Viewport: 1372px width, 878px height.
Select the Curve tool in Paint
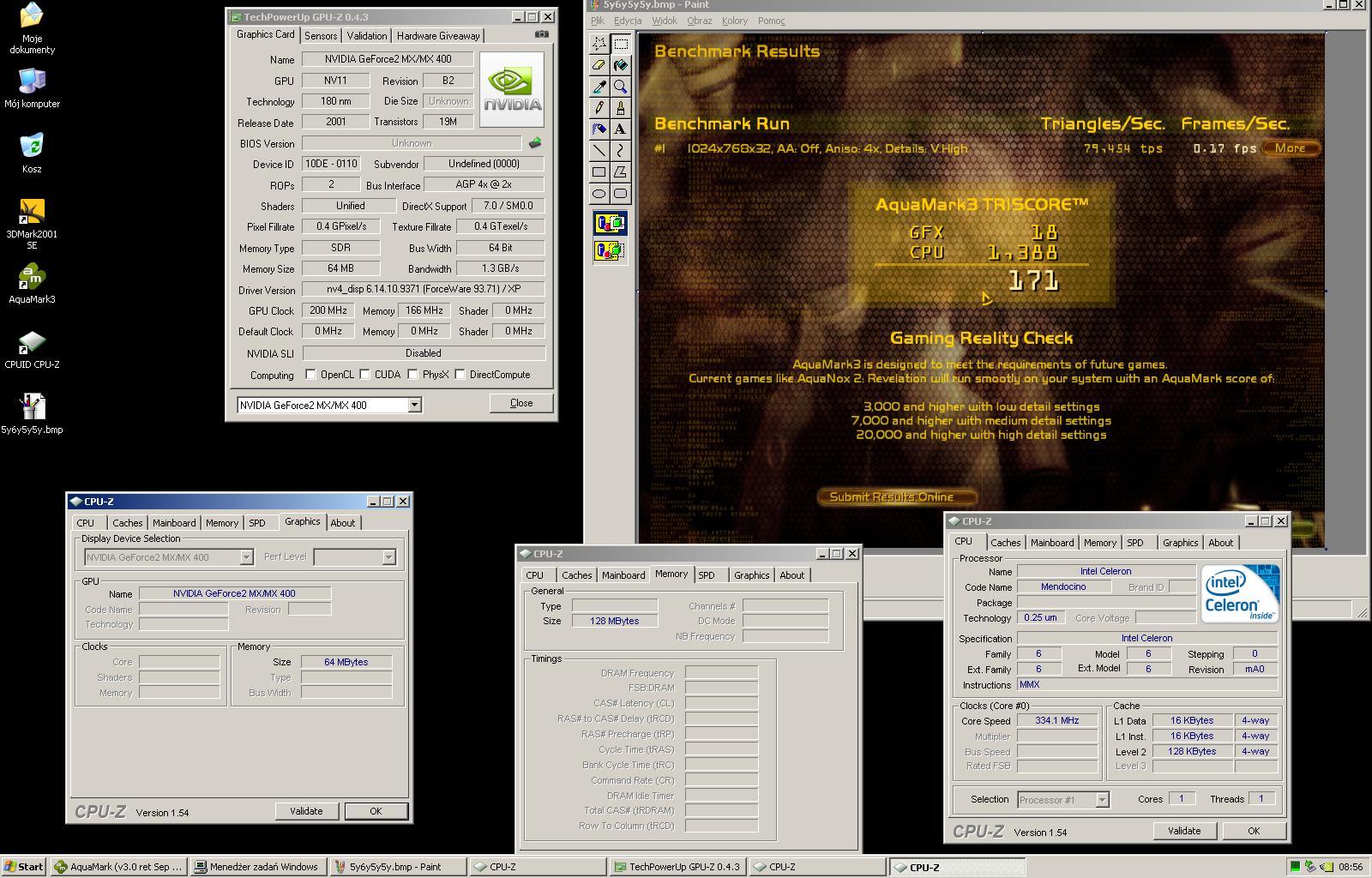621,151
